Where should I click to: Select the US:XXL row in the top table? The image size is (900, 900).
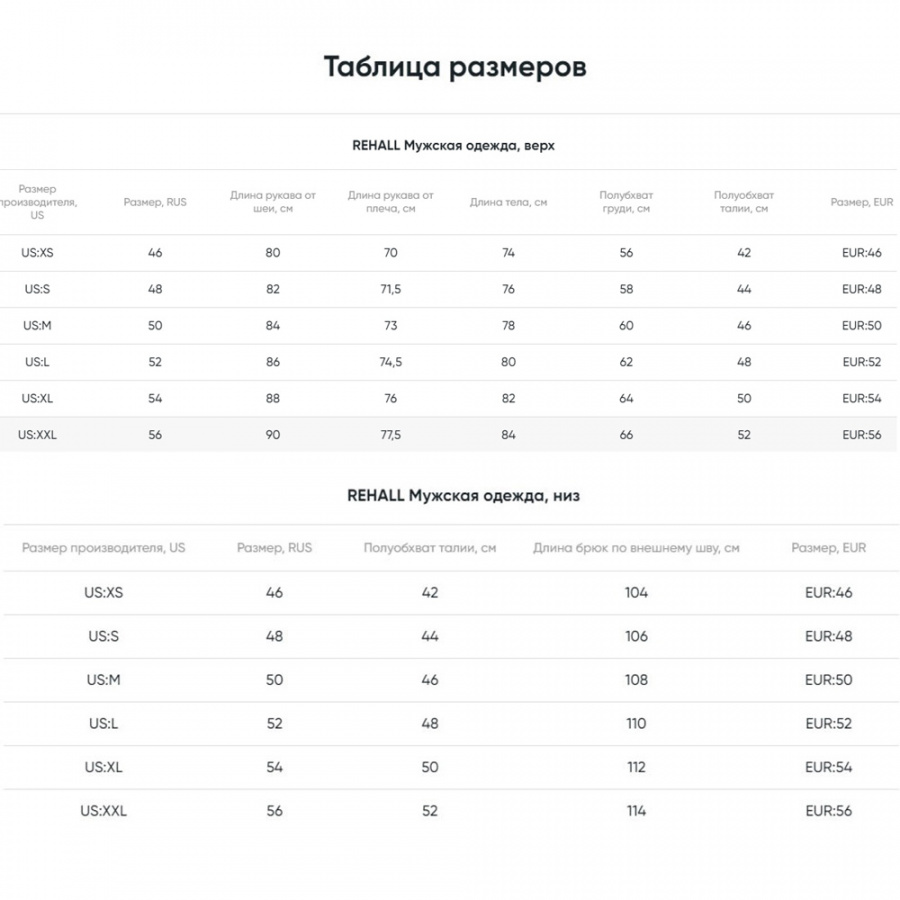point(38,435)
